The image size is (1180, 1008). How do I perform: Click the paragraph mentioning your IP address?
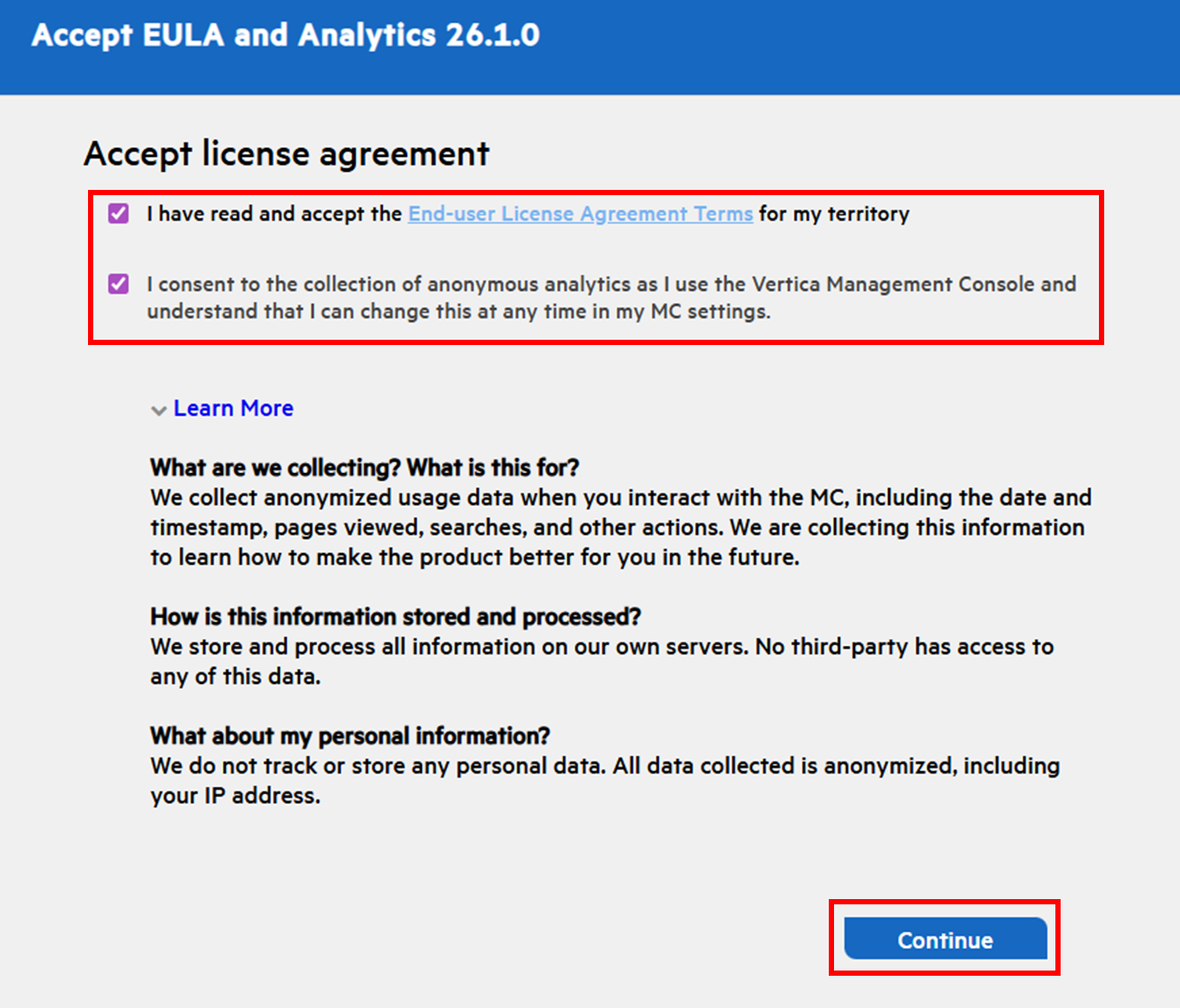pos(605,781)
